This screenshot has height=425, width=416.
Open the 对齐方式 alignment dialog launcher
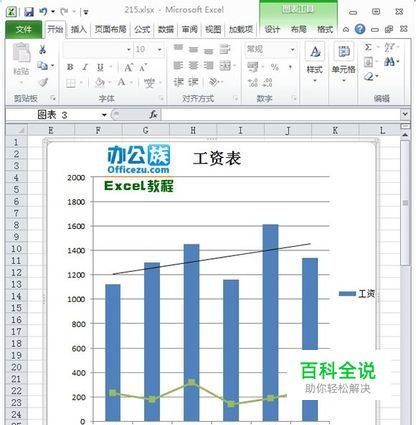(235, 98)
